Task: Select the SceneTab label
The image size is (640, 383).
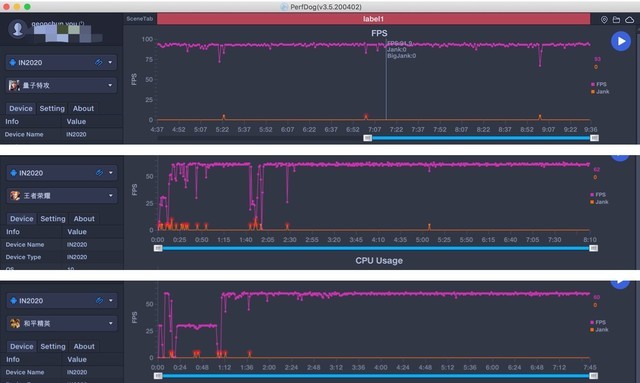Action: [x=139, y=19]
